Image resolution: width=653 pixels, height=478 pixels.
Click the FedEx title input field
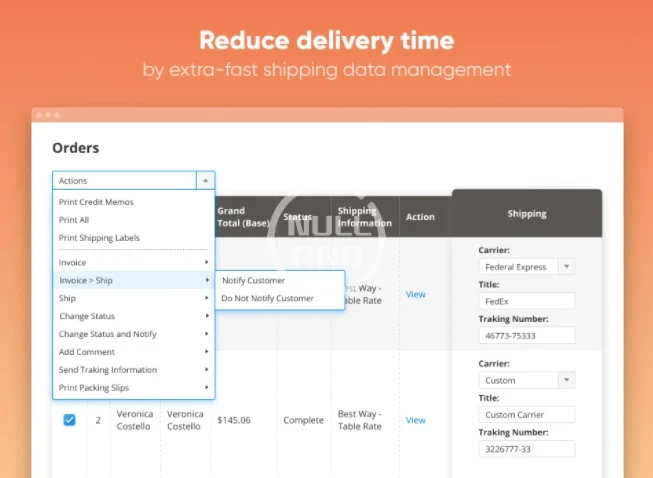tap(526, 301)
